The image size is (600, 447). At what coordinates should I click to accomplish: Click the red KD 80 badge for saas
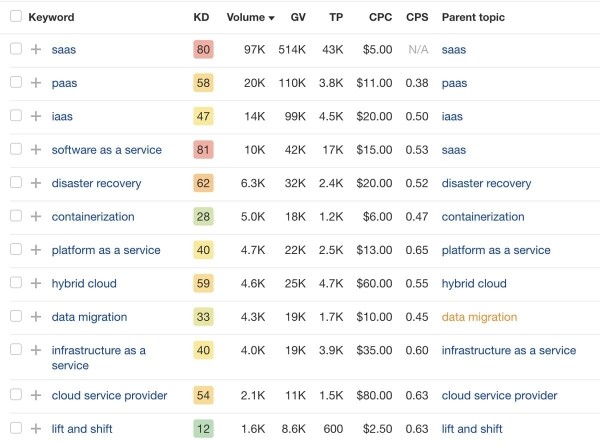pos(203,49)
